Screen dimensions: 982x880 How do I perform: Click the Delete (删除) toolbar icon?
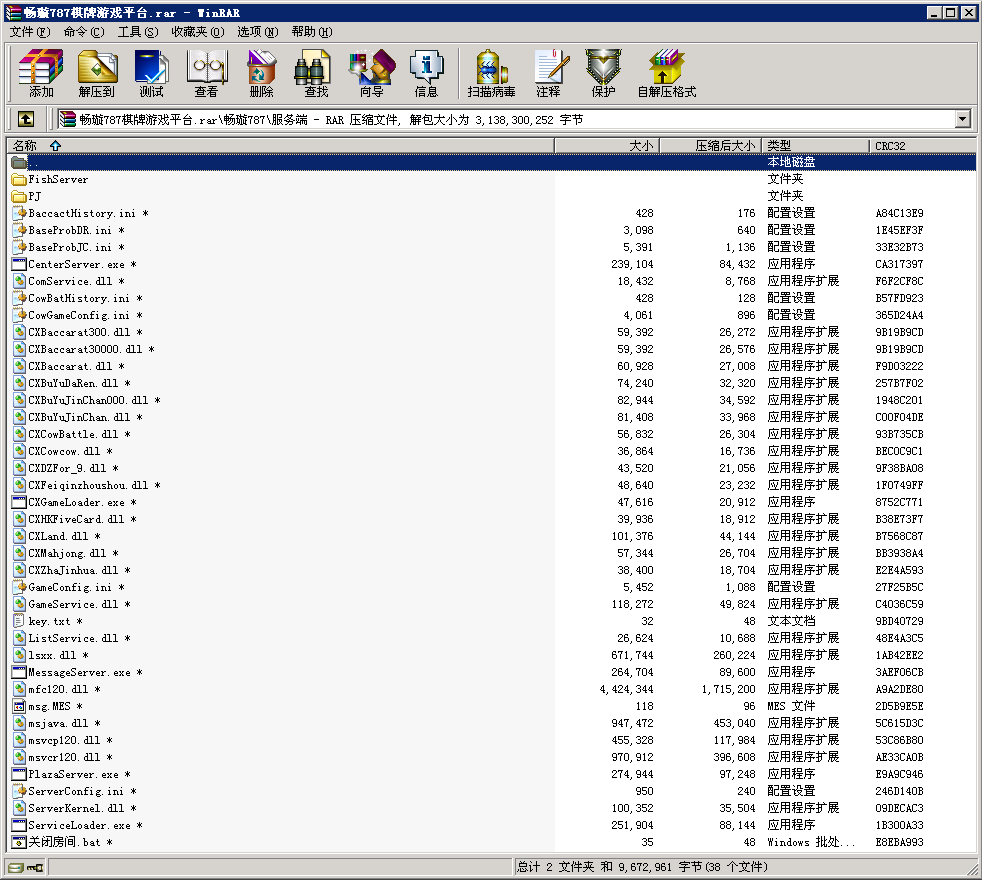[x=261, y=73]
